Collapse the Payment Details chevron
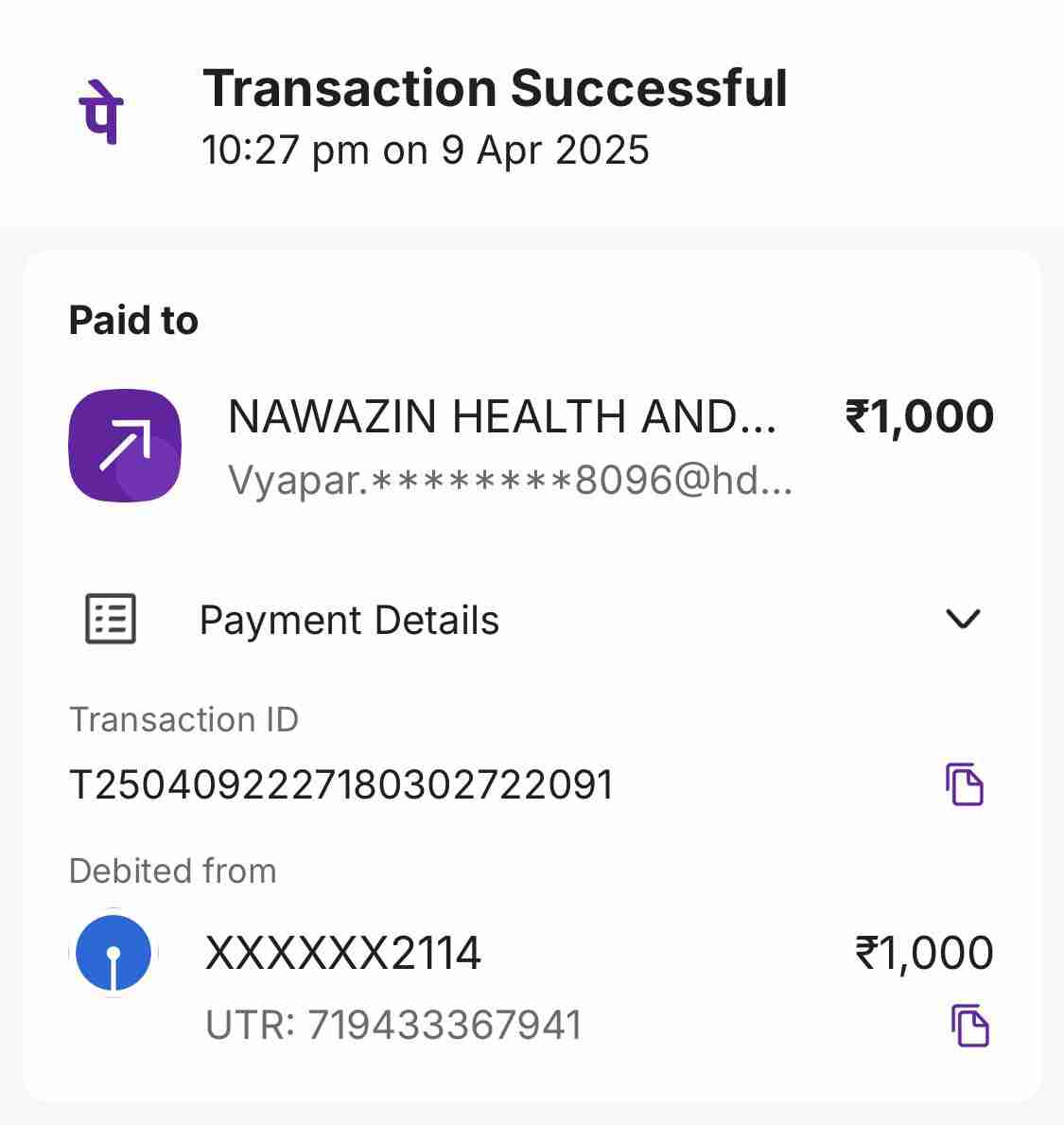Image resolution: width=1064 pixels, height=1125 pixels. 963,619
